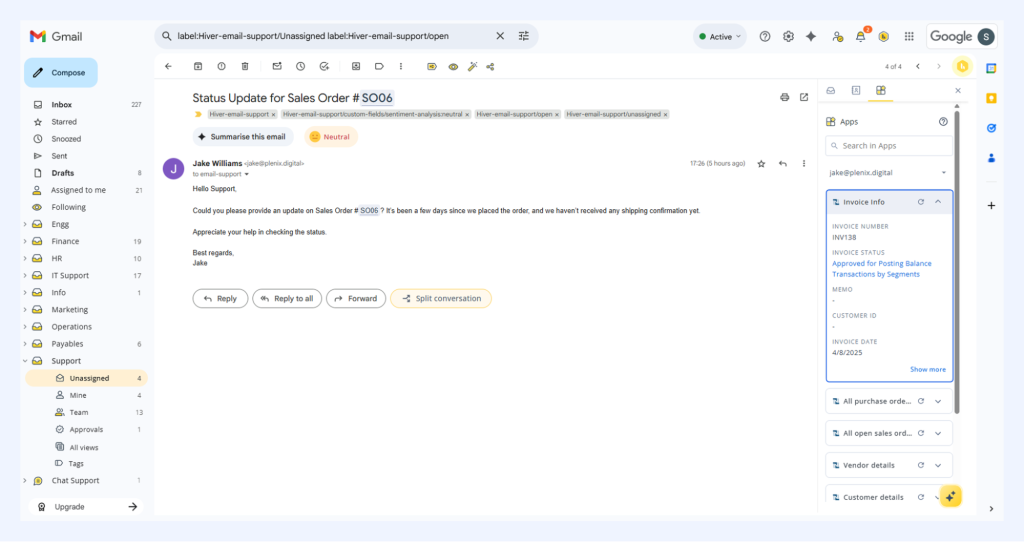Expand the All purchase orders card
Image resolution: width=1024 pixels, height=542 pixels.
tap(938, 402)
